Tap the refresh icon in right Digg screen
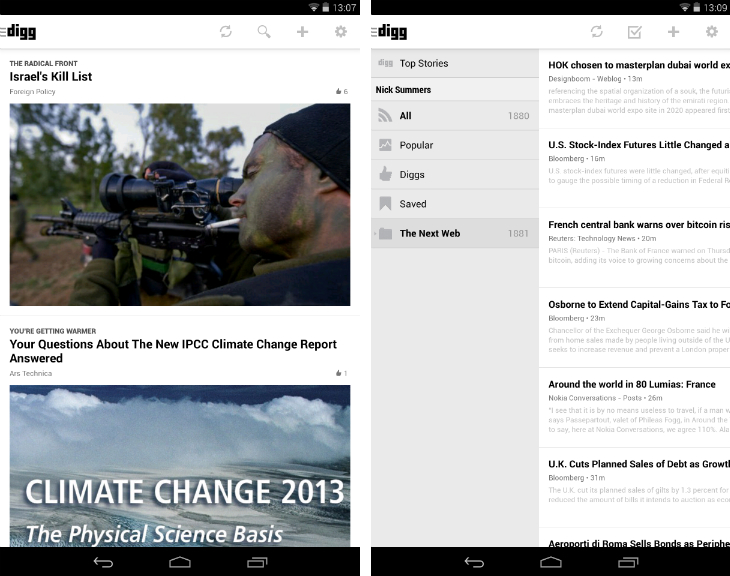 coord(596,32)
